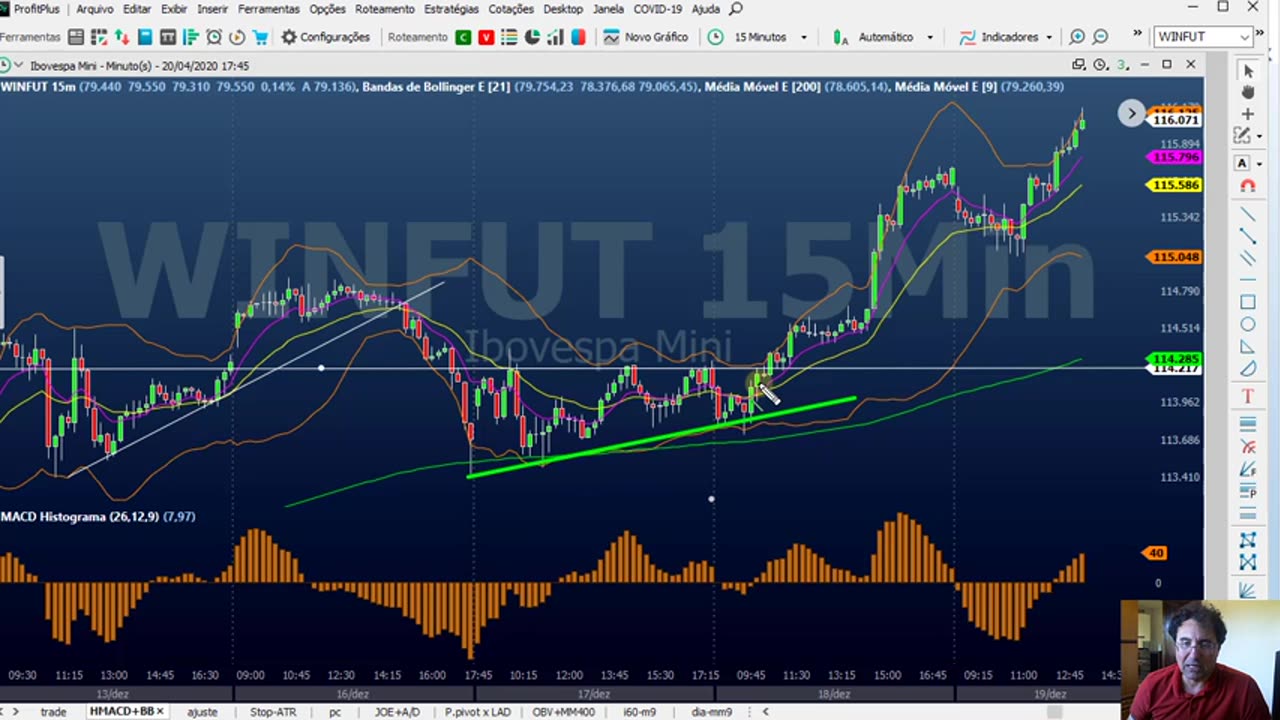Viewport: 1280px width, 720px height.
Task: Select the arrow pointer tool in the drawing toolbar
Action: [x=1247, y=71]
